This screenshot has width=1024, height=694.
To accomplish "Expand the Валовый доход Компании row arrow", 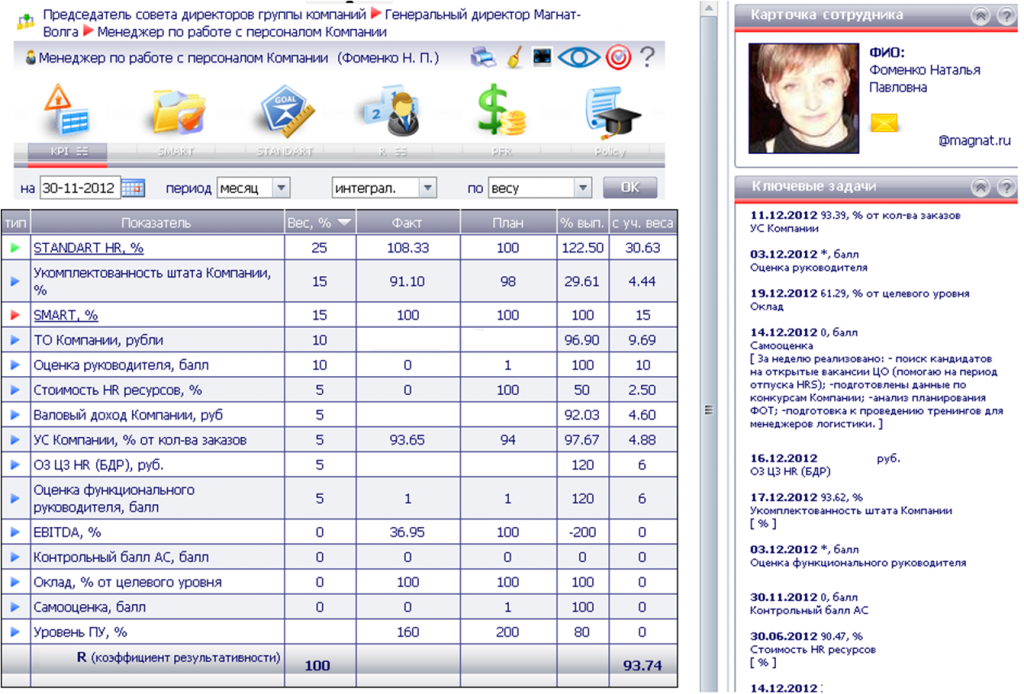I will coord(15,415).
